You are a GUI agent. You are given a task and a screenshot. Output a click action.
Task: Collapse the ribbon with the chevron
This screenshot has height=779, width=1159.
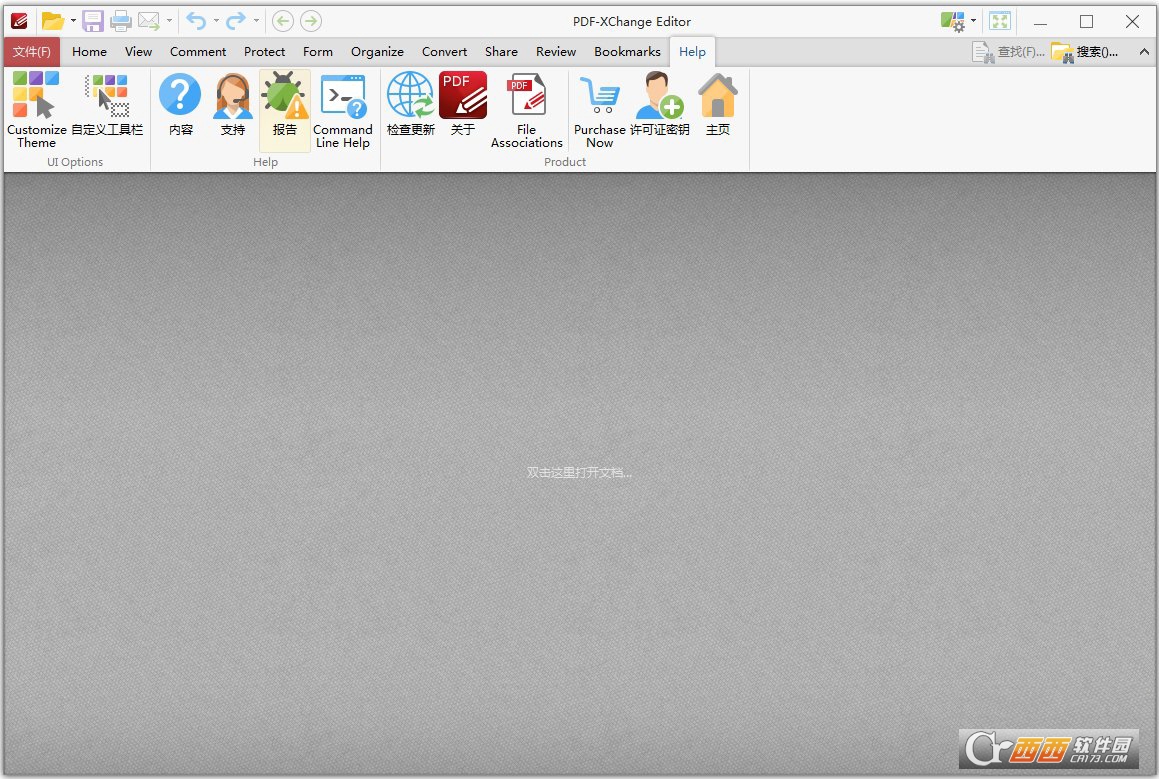click(1143, 52)
